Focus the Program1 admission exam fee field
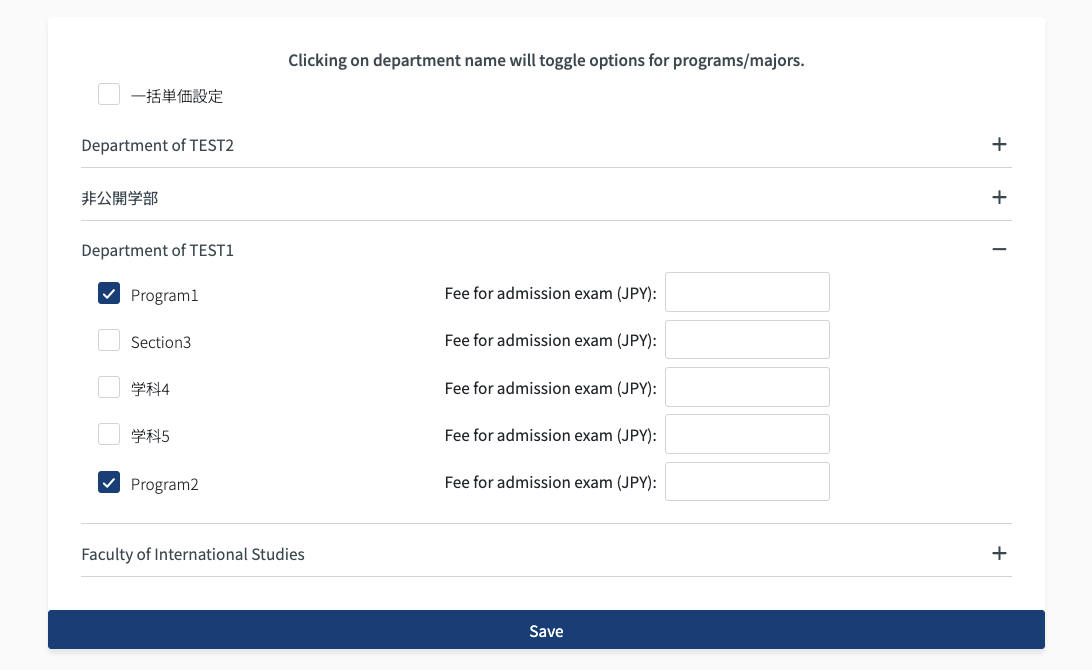 [747, 292]
